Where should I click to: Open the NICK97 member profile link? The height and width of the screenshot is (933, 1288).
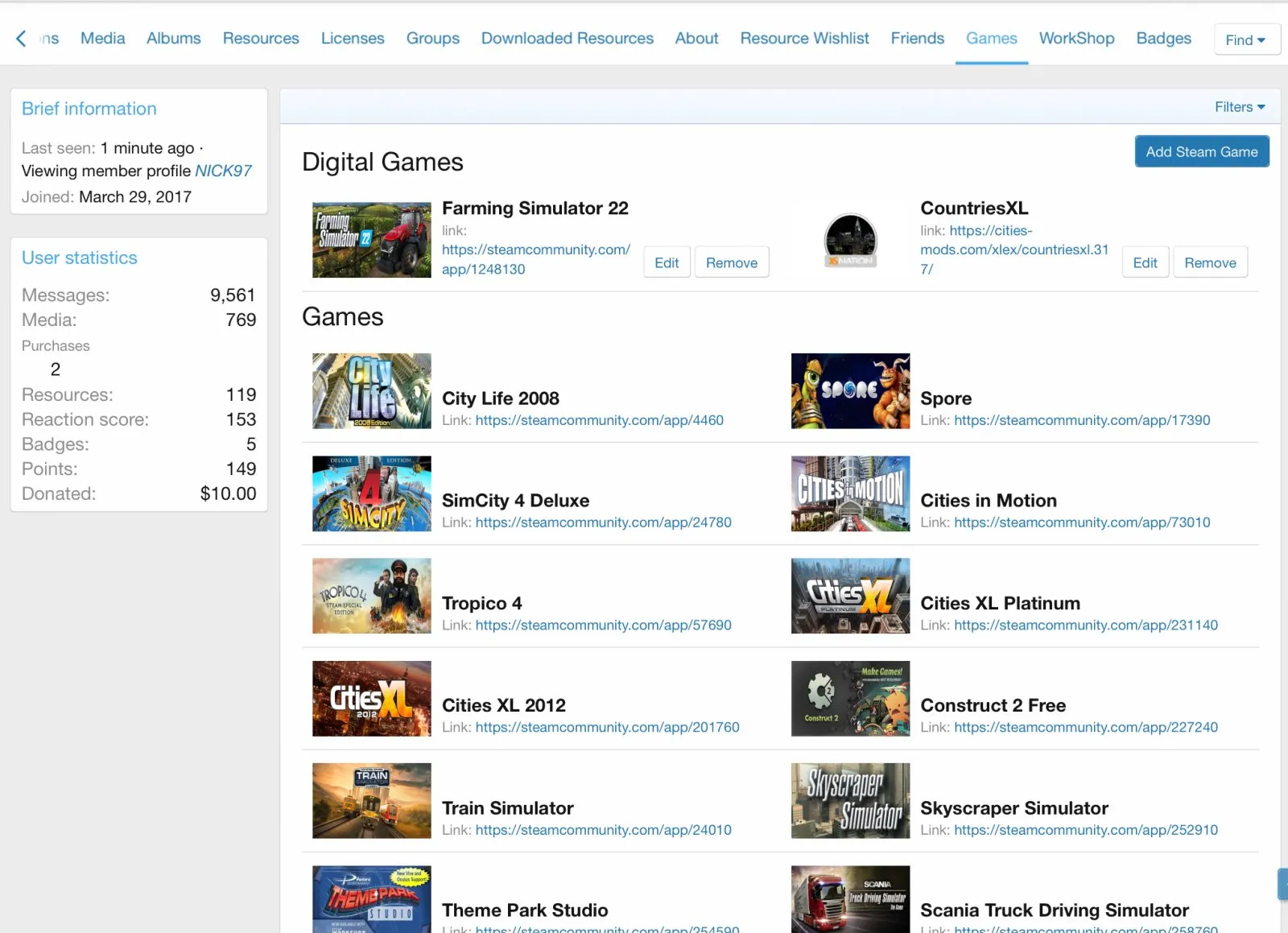coord(223,171)
